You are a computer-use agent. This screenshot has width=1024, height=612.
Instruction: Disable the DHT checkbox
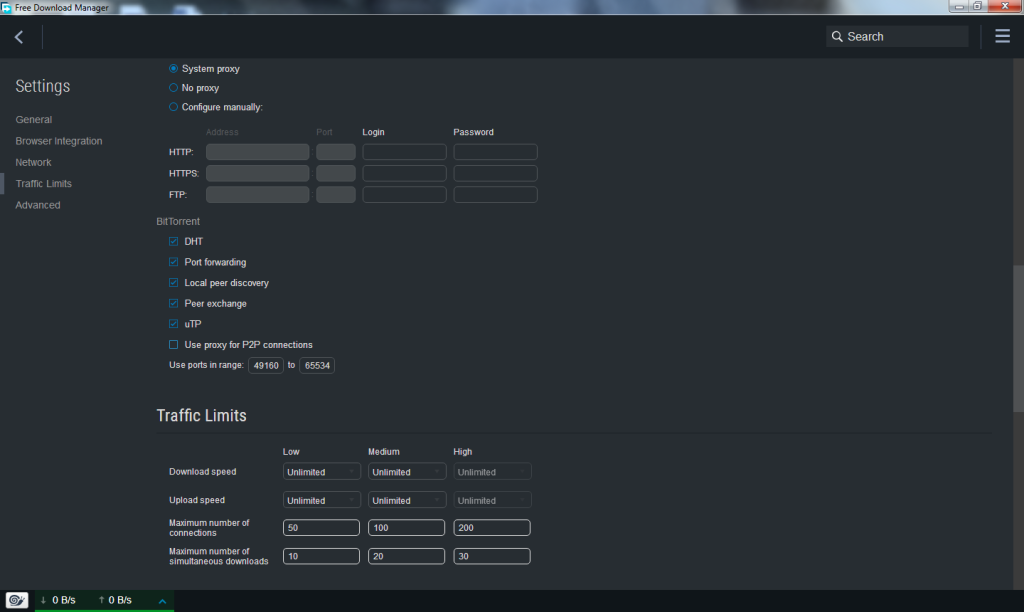click(x=172, y=241)
